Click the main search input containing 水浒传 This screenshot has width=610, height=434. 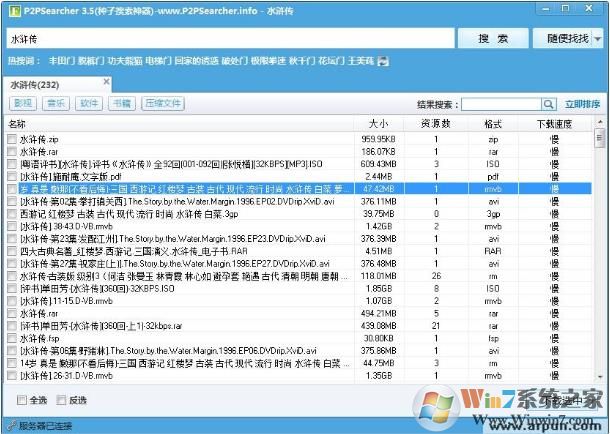click(x=230, y=38)
